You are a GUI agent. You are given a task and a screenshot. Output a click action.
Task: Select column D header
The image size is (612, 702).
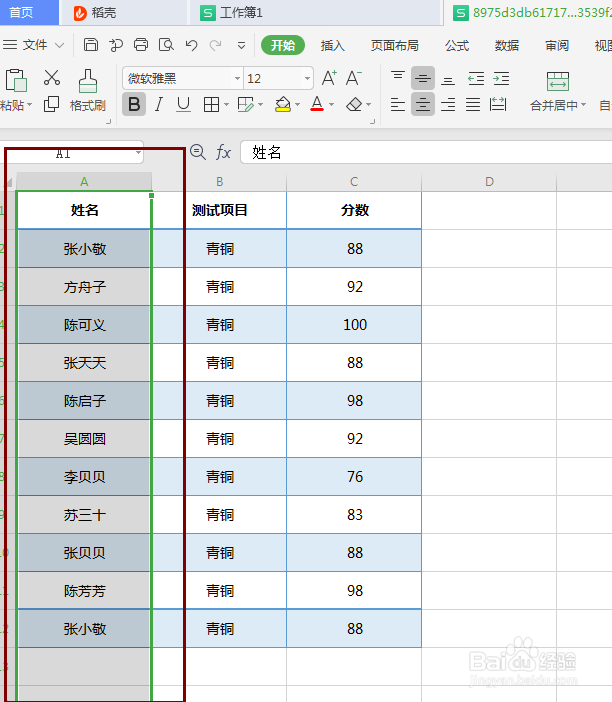point(489,182)
